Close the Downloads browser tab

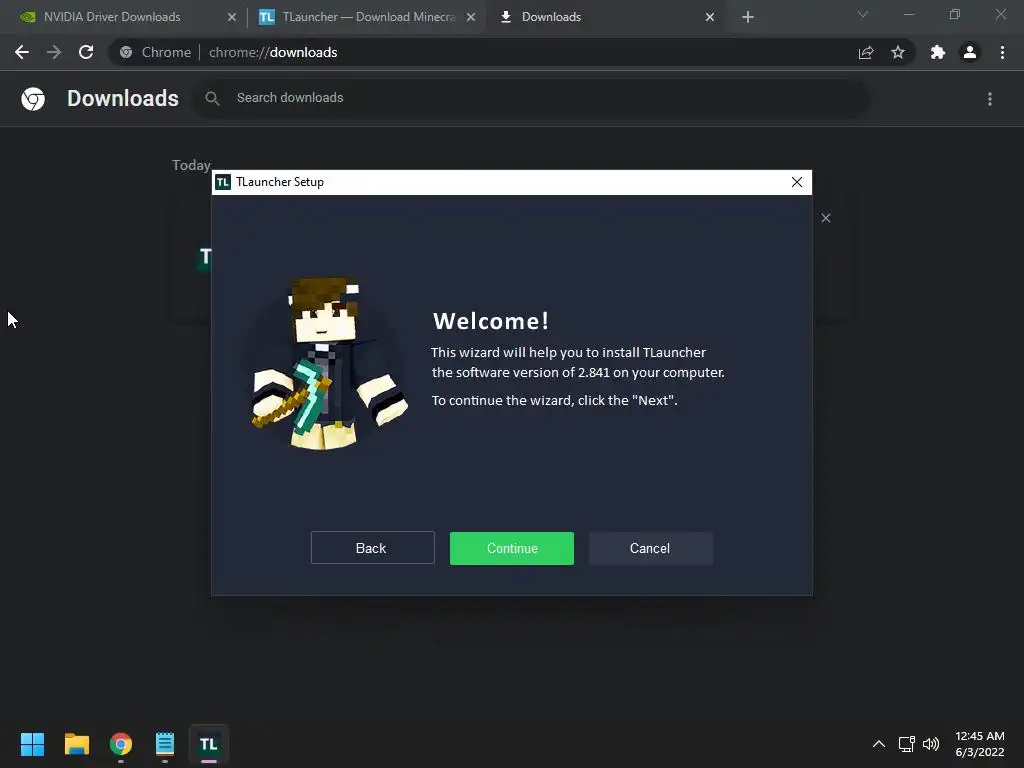710,17
